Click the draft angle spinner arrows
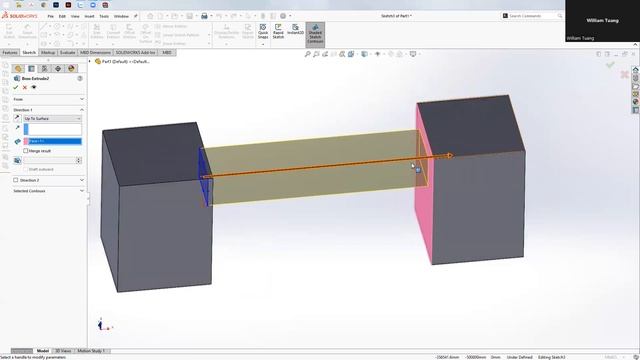 click(x=79, y=160)
